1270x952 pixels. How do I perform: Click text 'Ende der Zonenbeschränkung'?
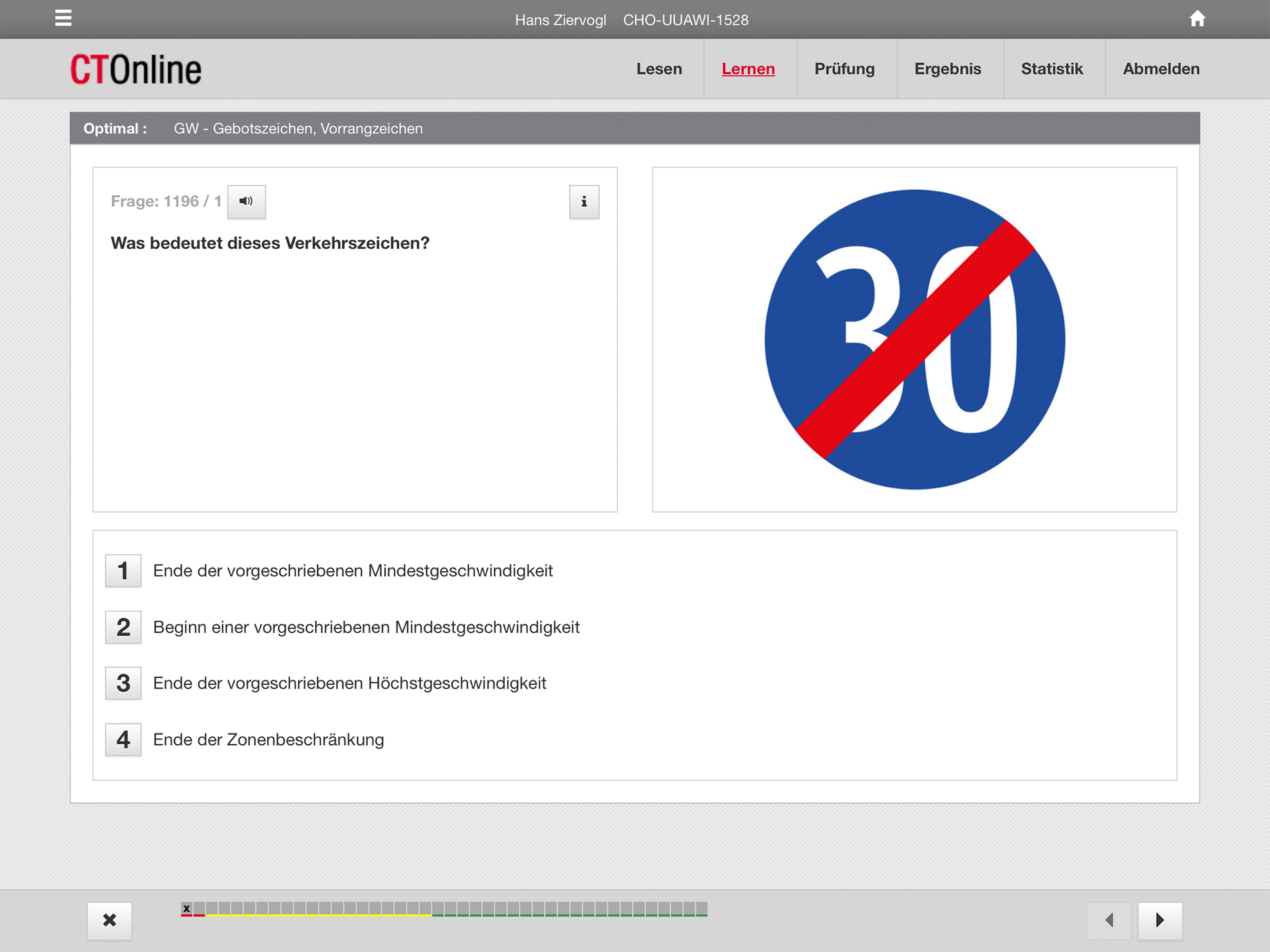click(x=268, y=740)
